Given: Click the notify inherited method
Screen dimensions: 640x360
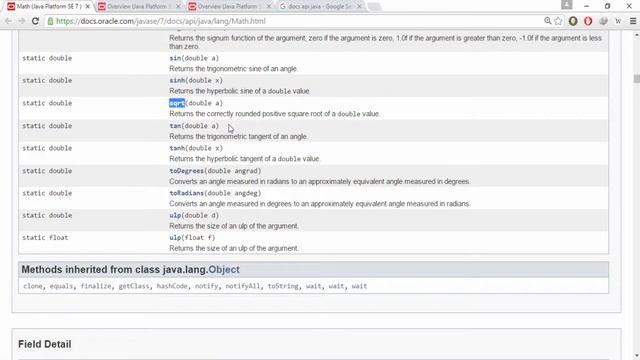Looking at the screenshot, I should pos(206,286).
